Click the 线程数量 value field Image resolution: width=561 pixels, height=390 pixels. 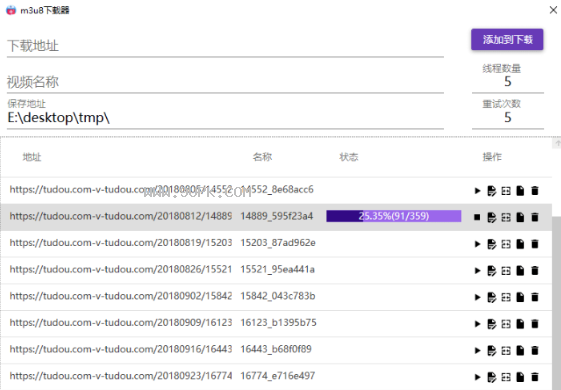tap(508, 82)
